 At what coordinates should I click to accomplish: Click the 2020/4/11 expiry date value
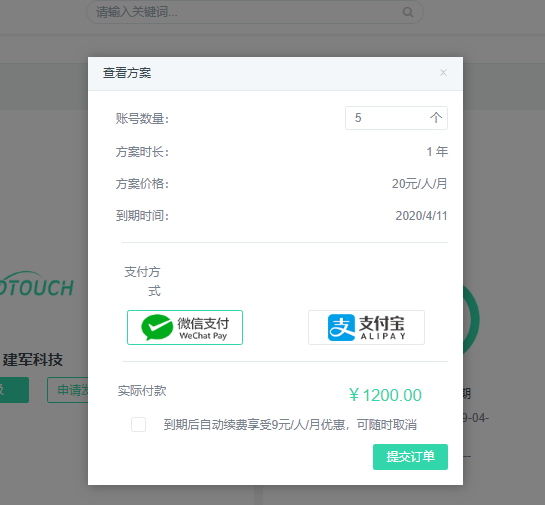[421, 216]
